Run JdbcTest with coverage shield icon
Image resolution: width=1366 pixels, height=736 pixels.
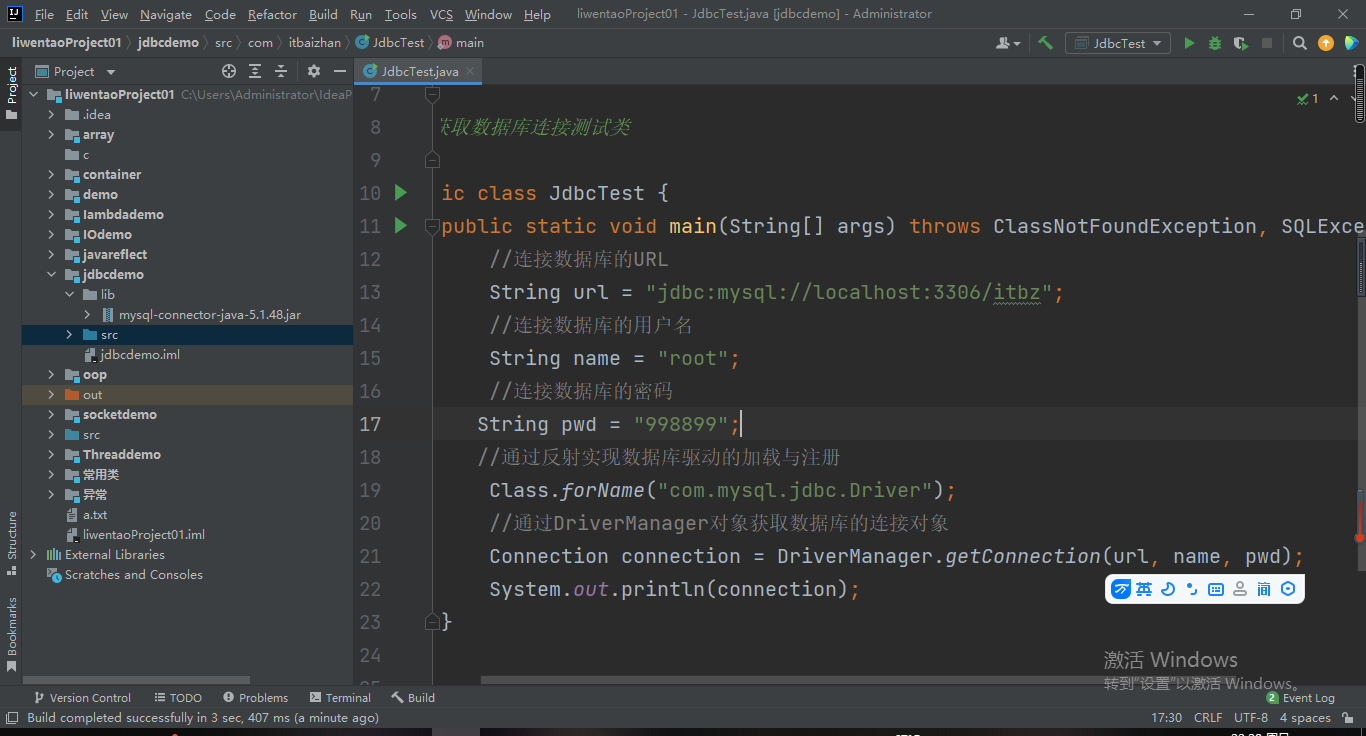pos(1241,43)
